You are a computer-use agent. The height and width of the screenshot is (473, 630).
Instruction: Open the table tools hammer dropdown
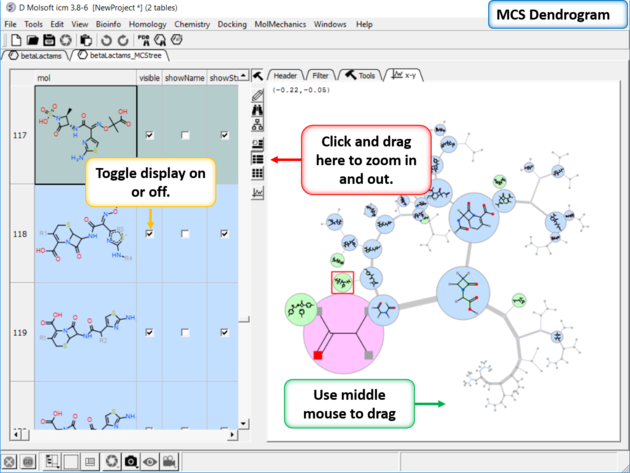click(256, 76)
